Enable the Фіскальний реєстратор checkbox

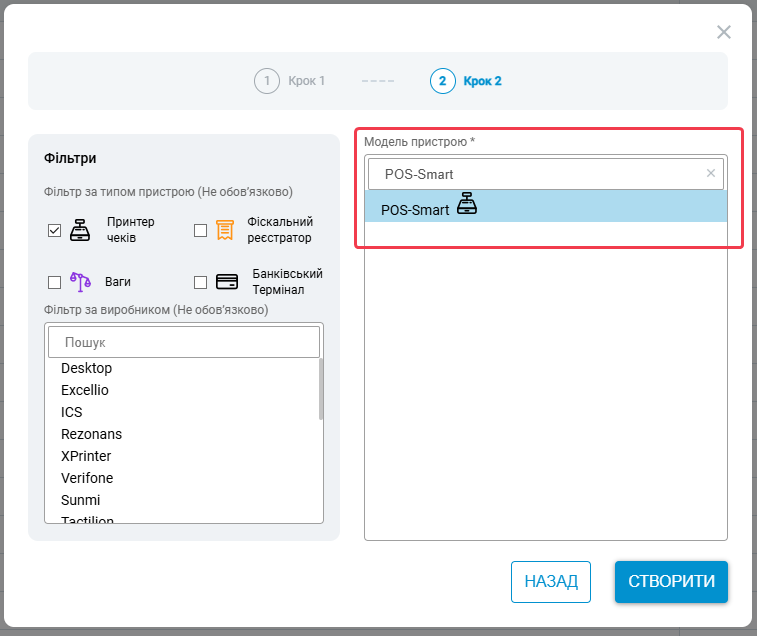[x=200, y=230]
